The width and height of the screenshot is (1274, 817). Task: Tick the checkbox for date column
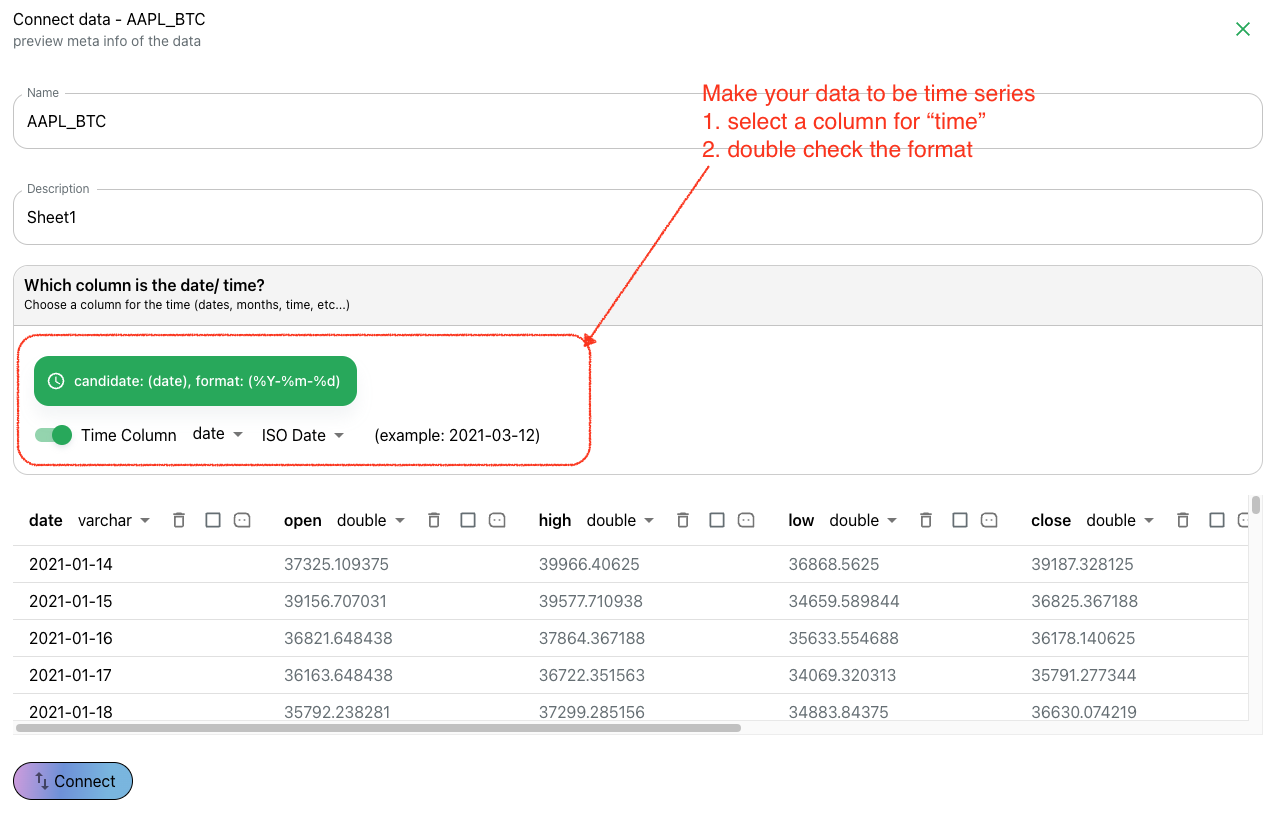212,520
